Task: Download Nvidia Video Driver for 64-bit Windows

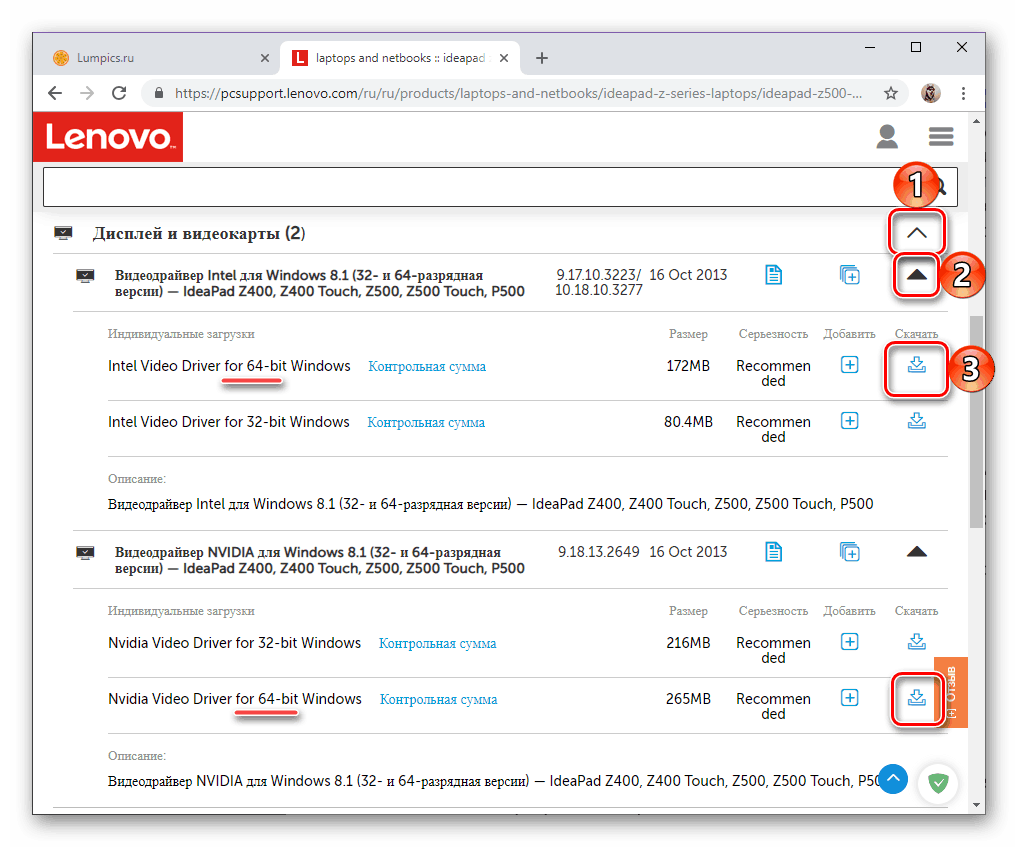Action: pos(916,699)
